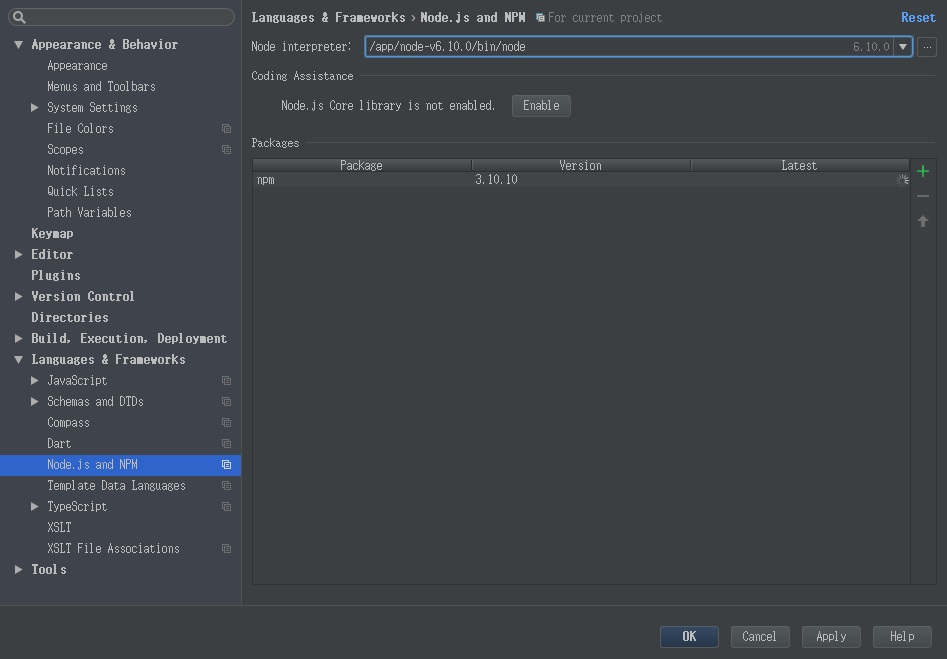Browse for interpreter with ellipsis button
947x659 pixels.
pyautogui.click(x=926, y=47)
